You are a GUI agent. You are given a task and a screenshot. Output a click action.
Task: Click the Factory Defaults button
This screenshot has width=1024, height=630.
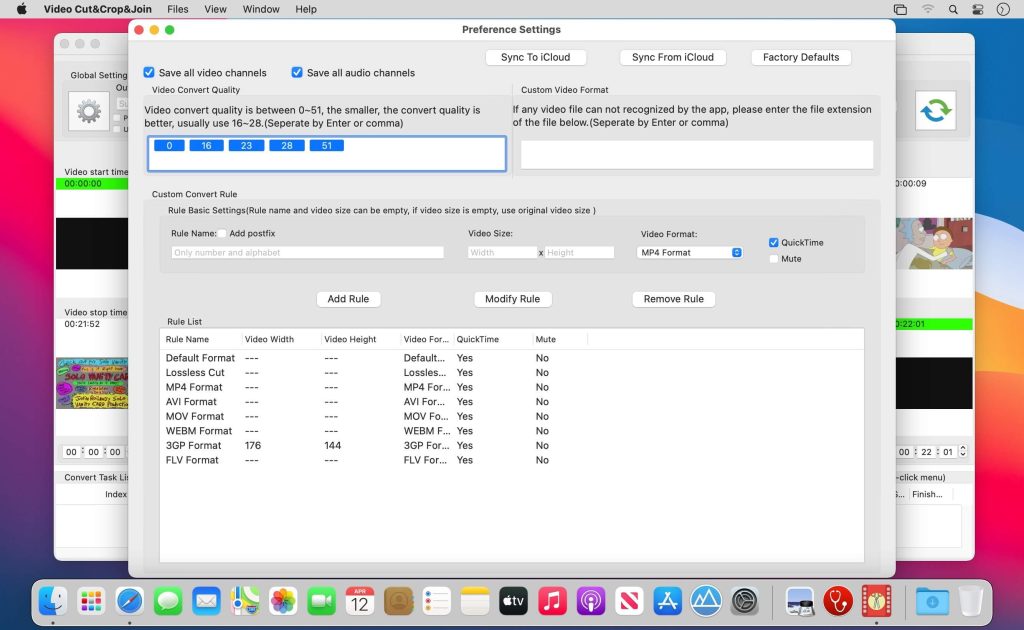tap(800, 57)
